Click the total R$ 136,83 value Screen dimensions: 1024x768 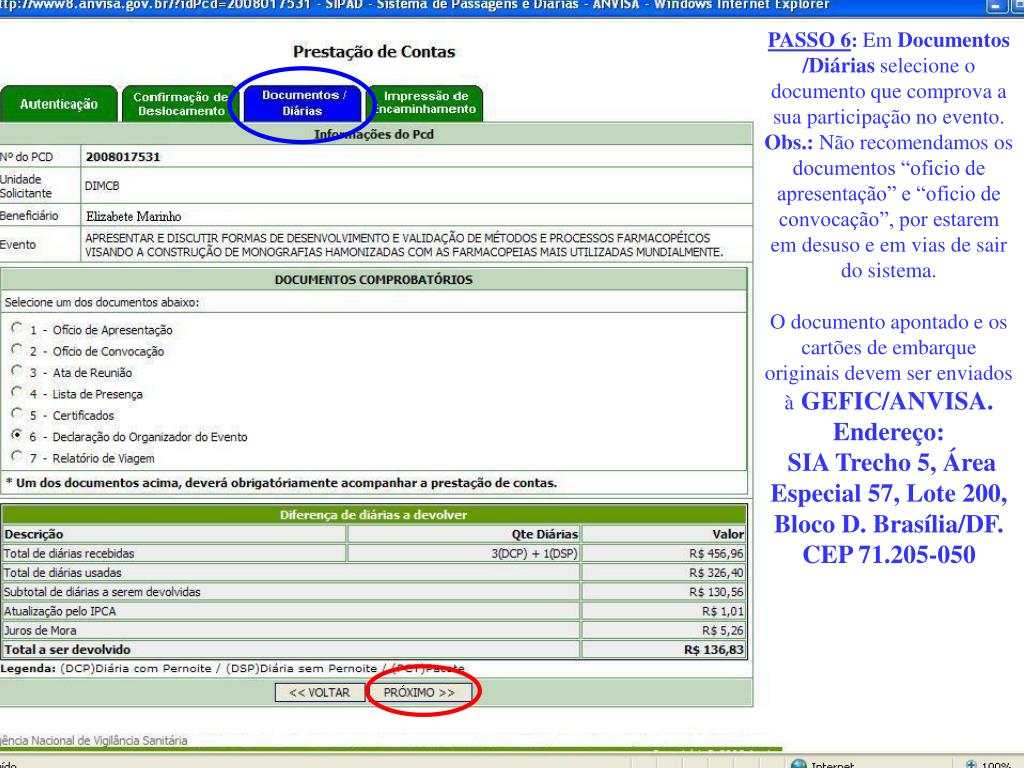coord(712,649)
